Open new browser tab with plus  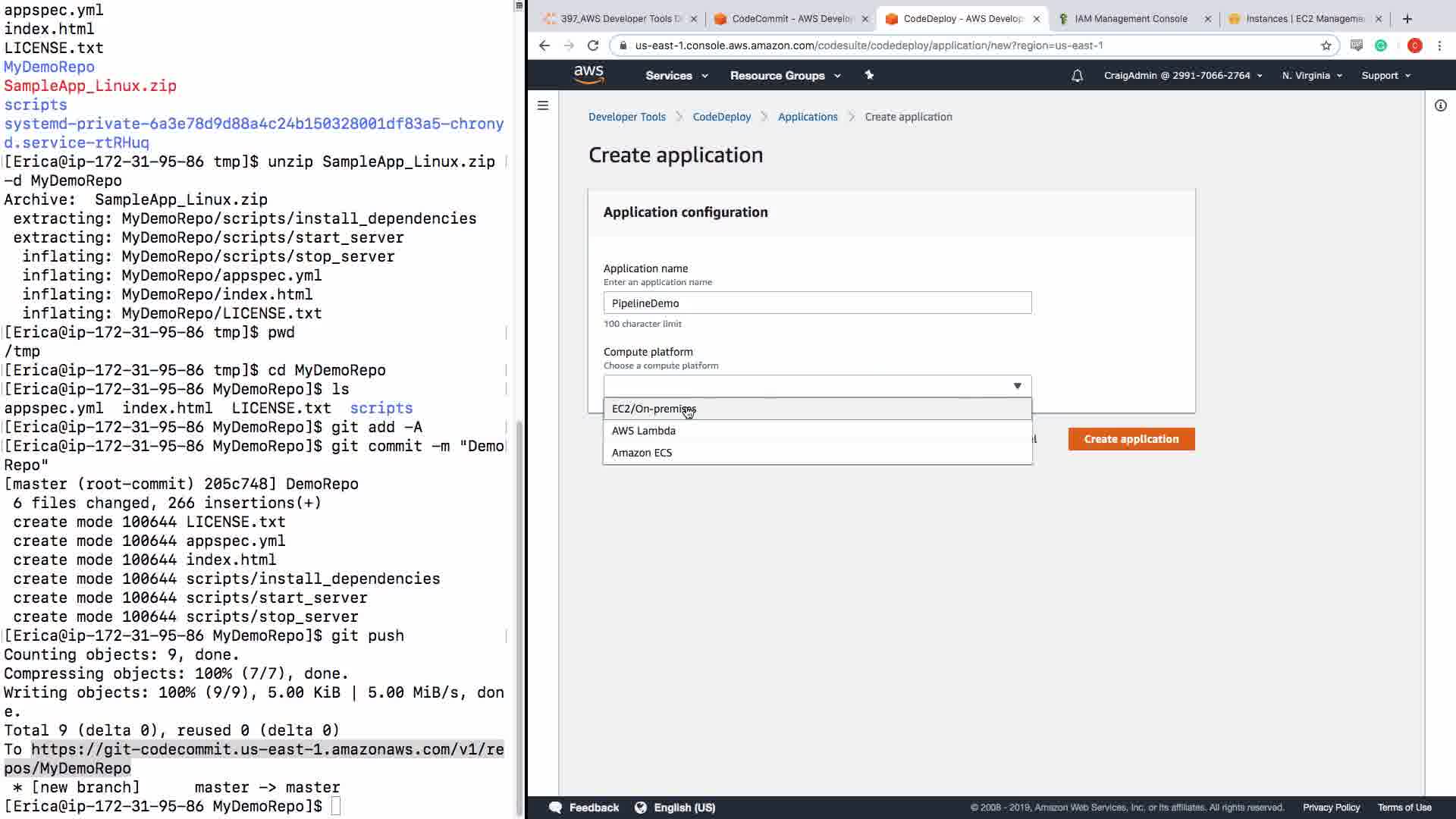click(x=1407, y=19)
